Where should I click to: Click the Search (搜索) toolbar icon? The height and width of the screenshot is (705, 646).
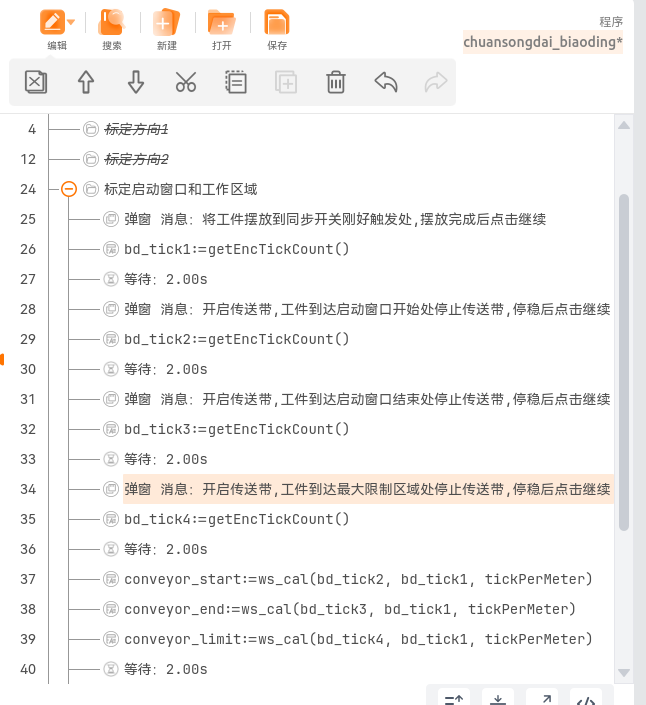point(112,28)
